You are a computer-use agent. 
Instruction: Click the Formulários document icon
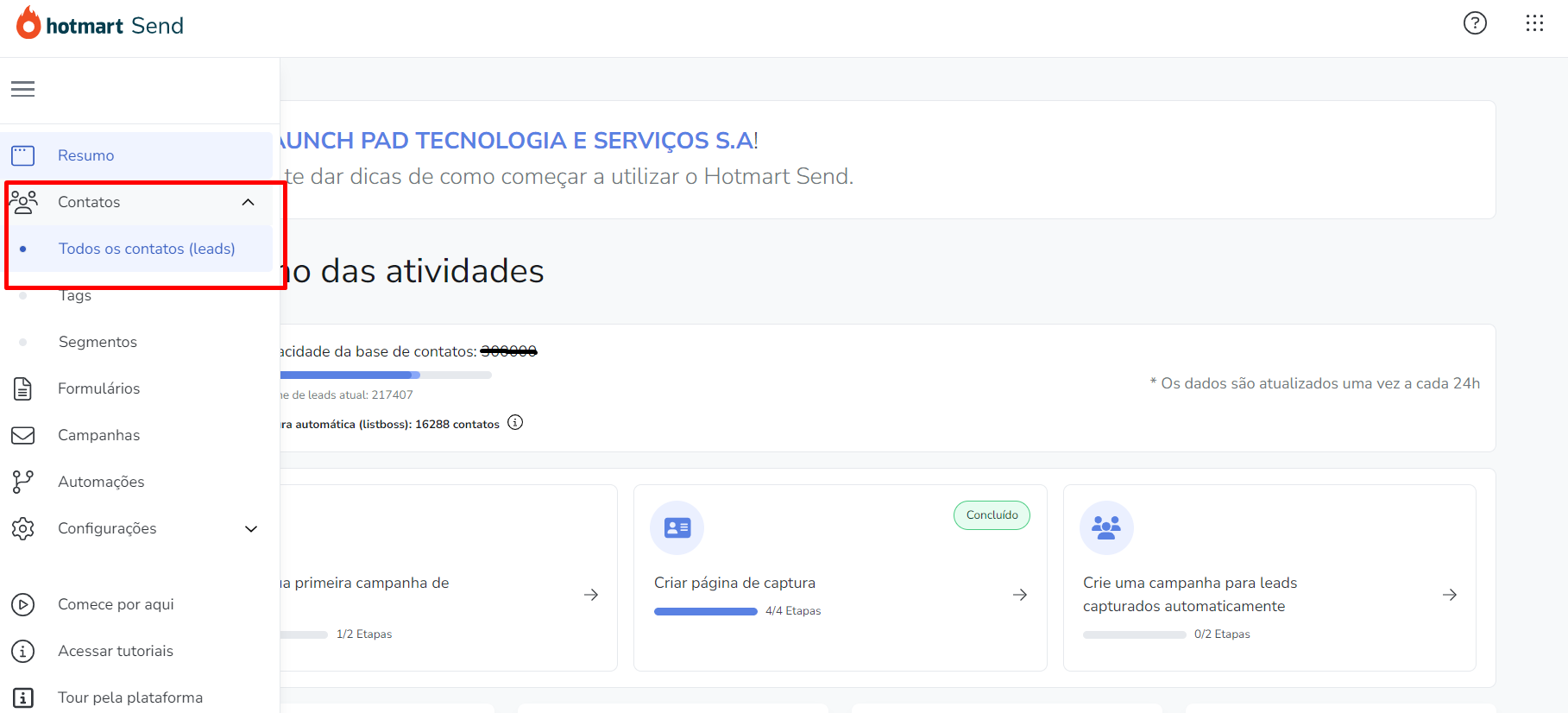click(x=23, y=388)
